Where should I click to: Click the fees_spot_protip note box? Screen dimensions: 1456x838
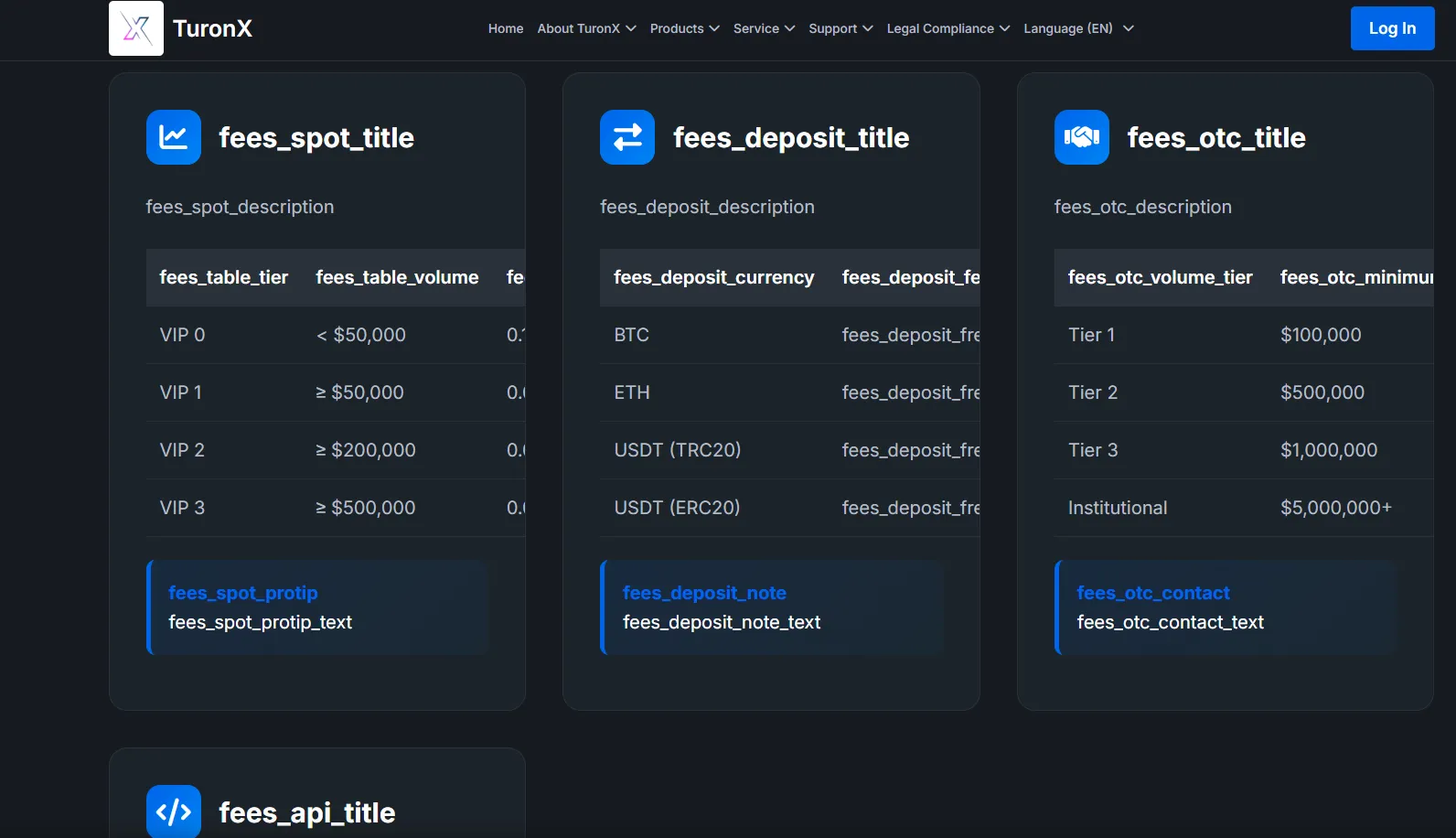pos(317,607)
